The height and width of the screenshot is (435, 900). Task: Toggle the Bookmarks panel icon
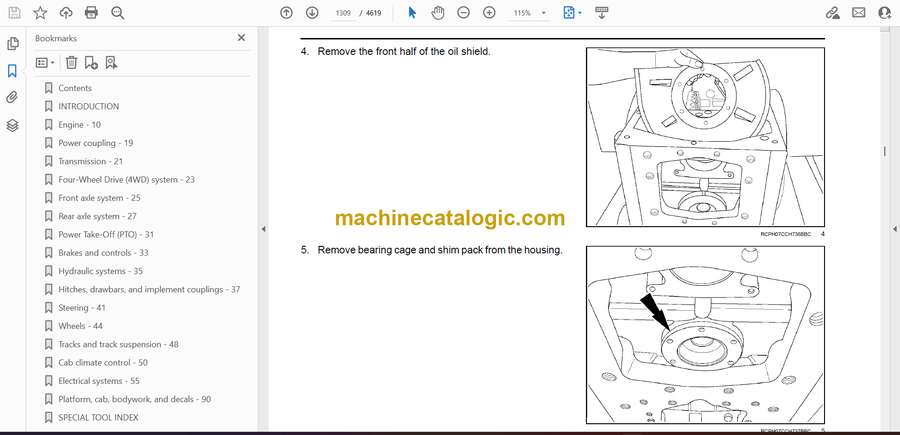coord(12,71)
